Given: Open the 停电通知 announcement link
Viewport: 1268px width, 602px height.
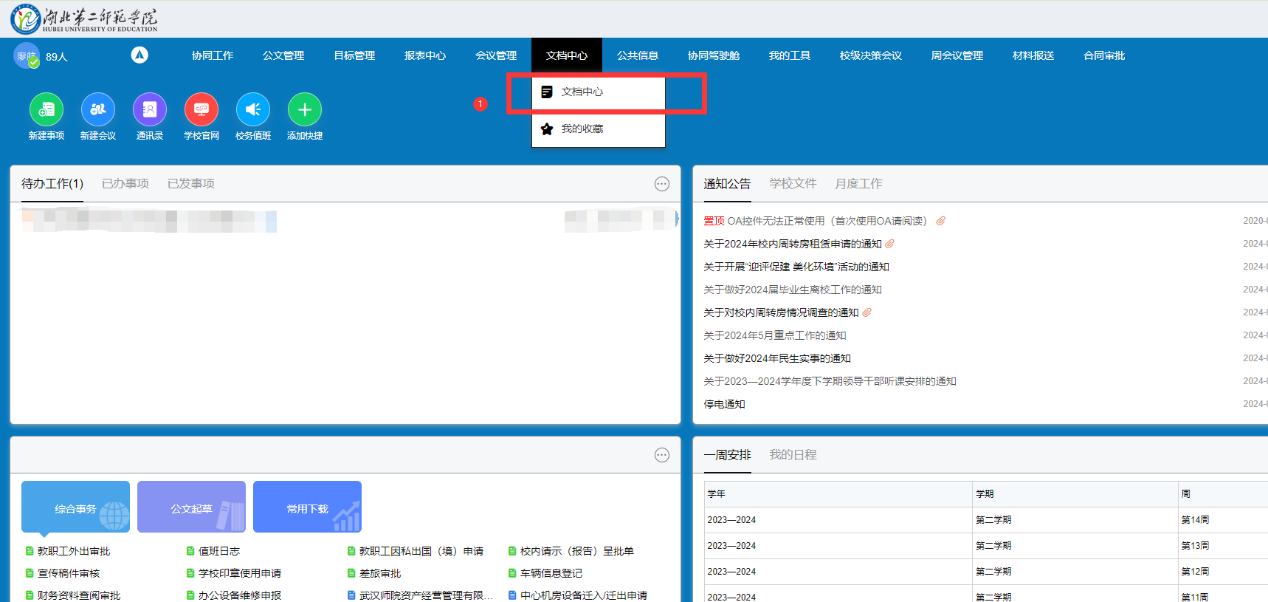Looking at the screenshot, I should (724, 405).
